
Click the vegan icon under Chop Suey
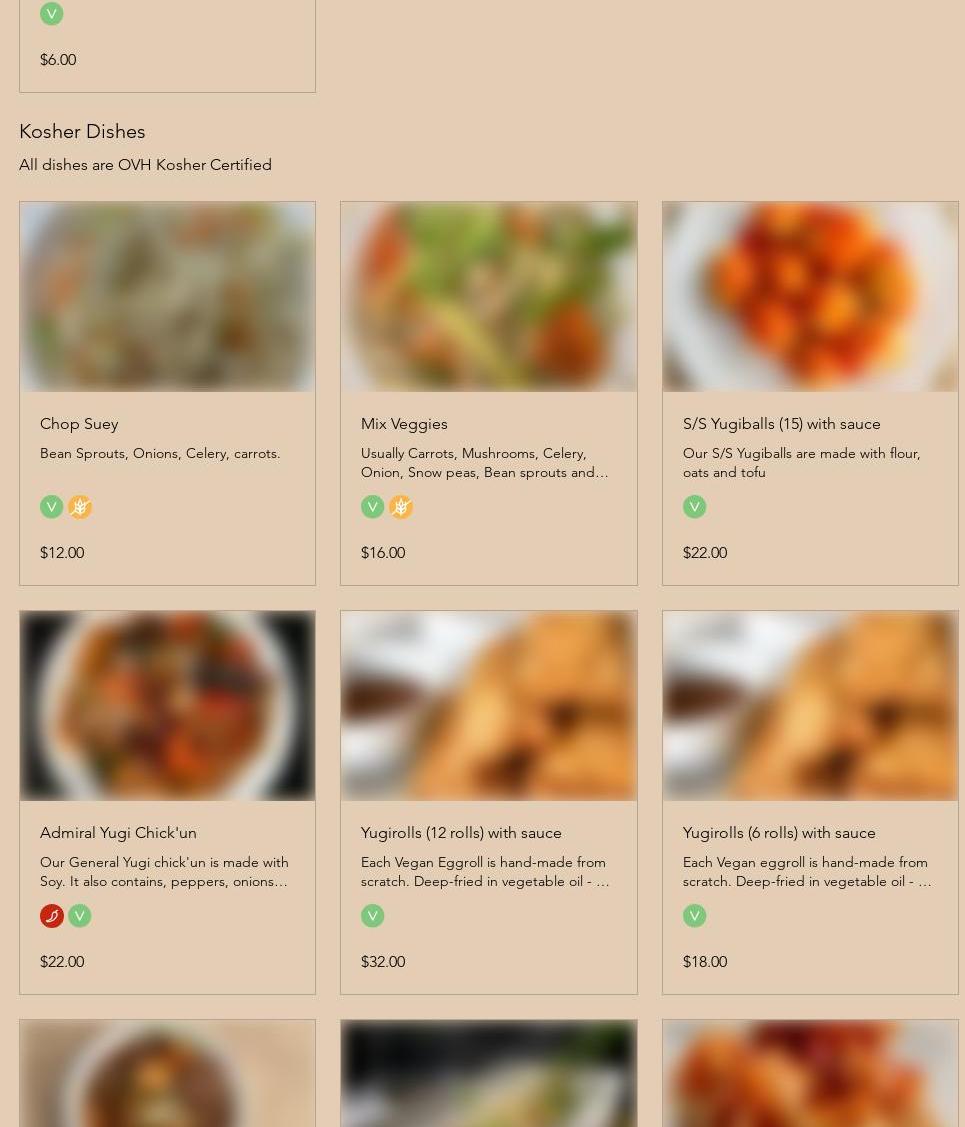click(x=51, y=507)
